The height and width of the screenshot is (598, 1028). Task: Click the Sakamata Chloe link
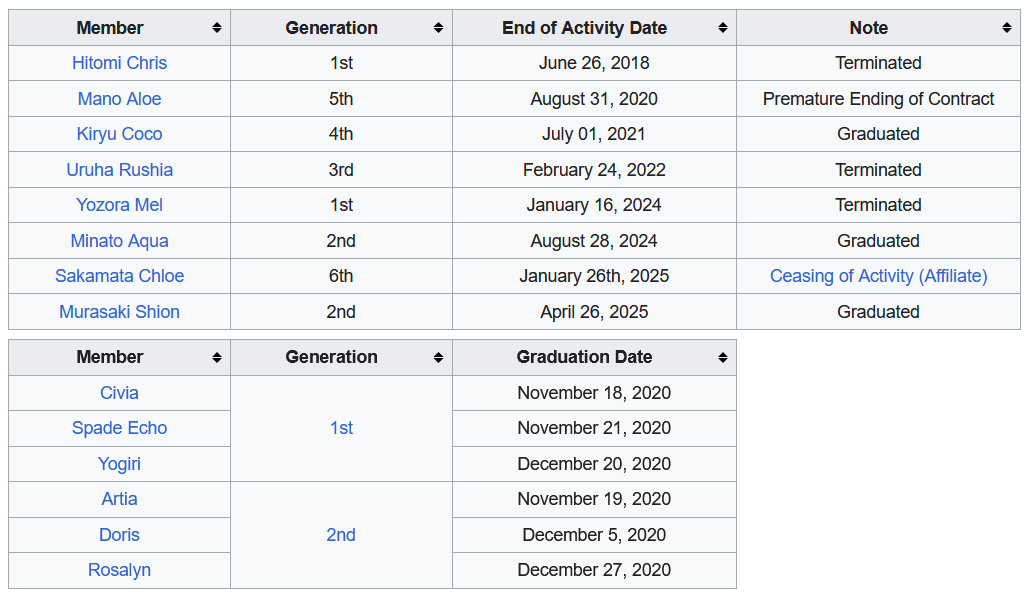pyautogui.click(x=119, y=276)
